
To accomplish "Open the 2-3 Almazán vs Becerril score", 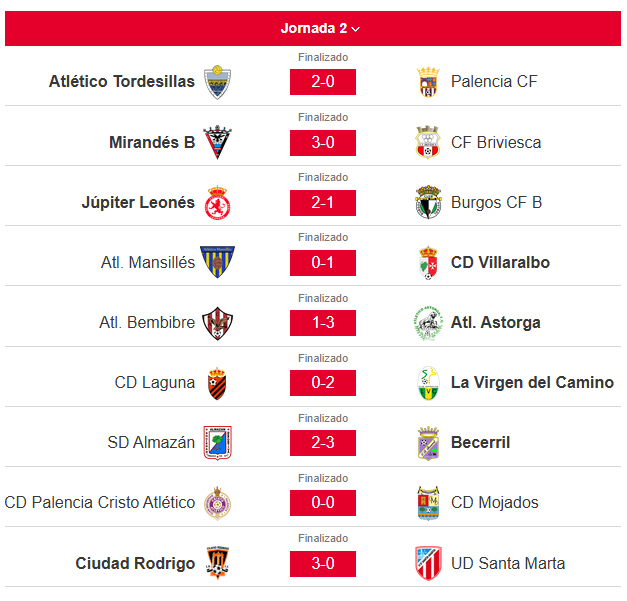I will point(323,443).
